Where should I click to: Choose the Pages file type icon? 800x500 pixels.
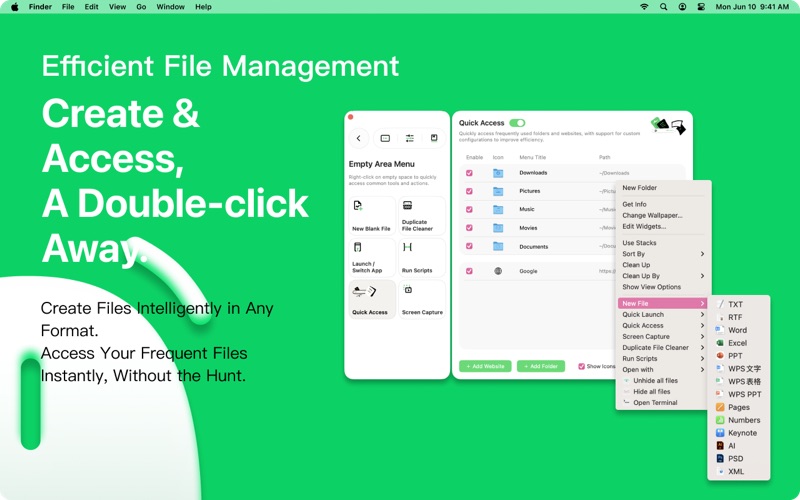click(x=720, y=407)
